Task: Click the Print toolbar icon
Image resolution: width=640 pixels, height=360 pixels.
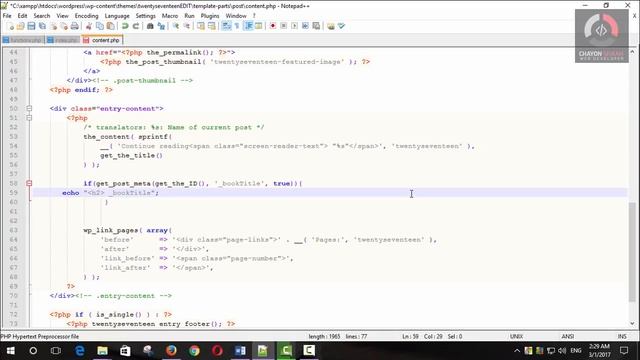Action: (74, 26)
